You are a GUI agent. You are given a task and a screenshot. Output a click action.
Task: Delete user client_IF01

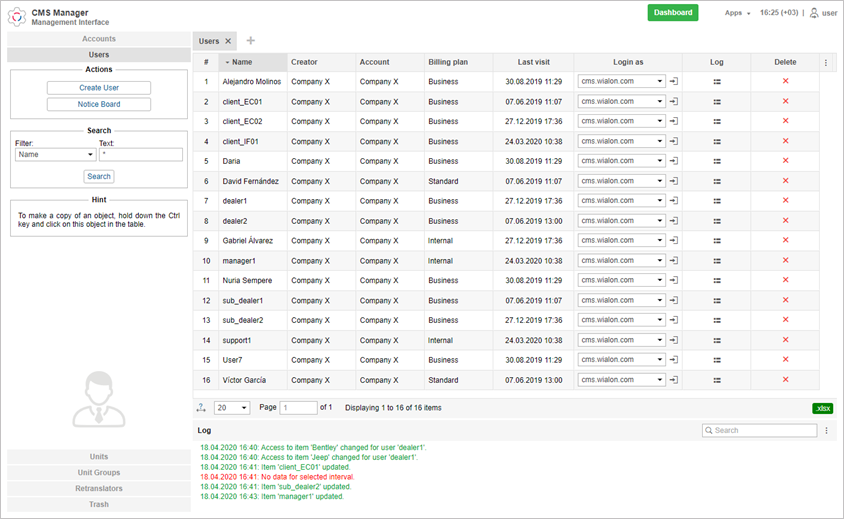[785, 141]
